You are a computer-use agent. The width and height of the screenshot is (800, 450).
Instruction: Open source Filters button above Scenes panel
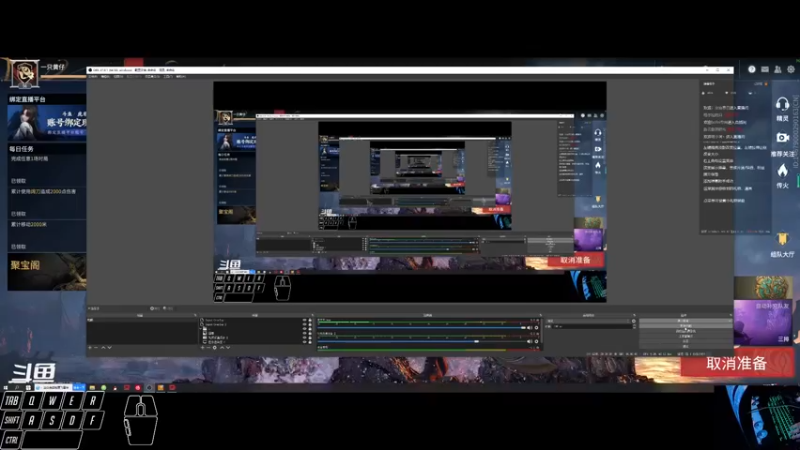pyautogui.click(x=168, y=308)
